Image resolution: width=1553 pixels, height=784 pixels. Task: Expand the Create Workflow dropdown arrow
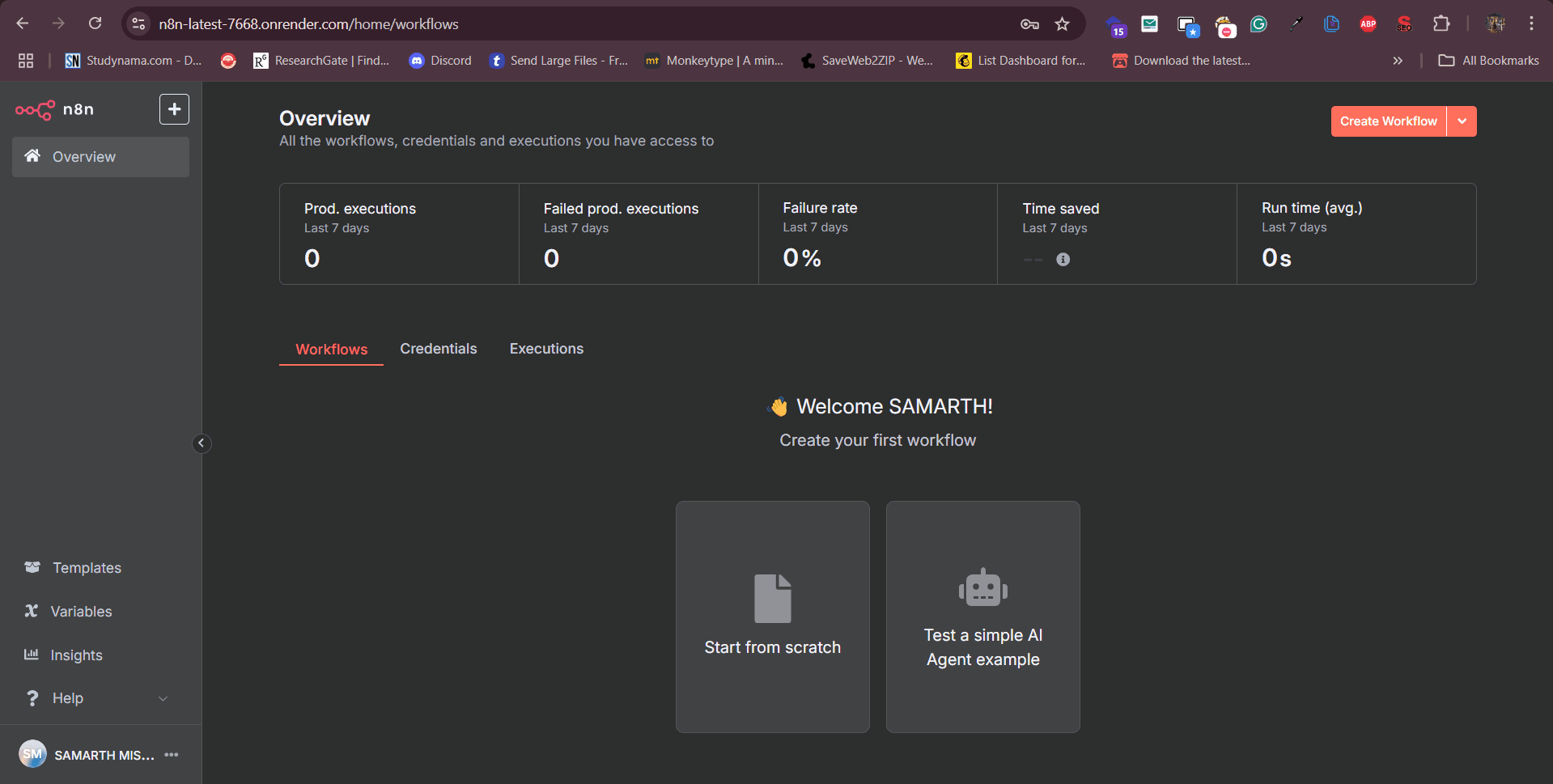point(1462,121)
